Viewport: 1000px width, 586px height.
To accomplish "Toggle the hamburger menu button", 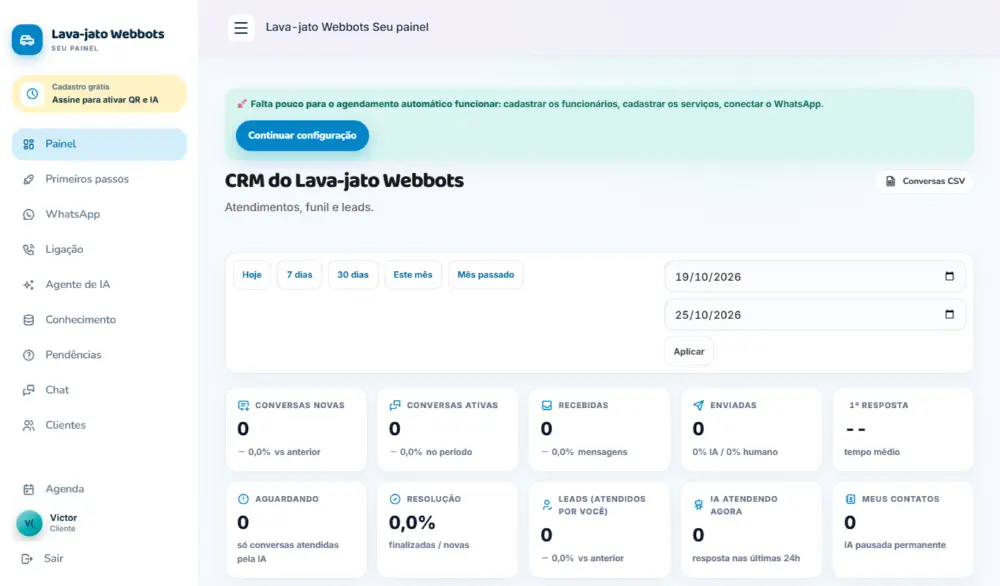I will point(241,27).
